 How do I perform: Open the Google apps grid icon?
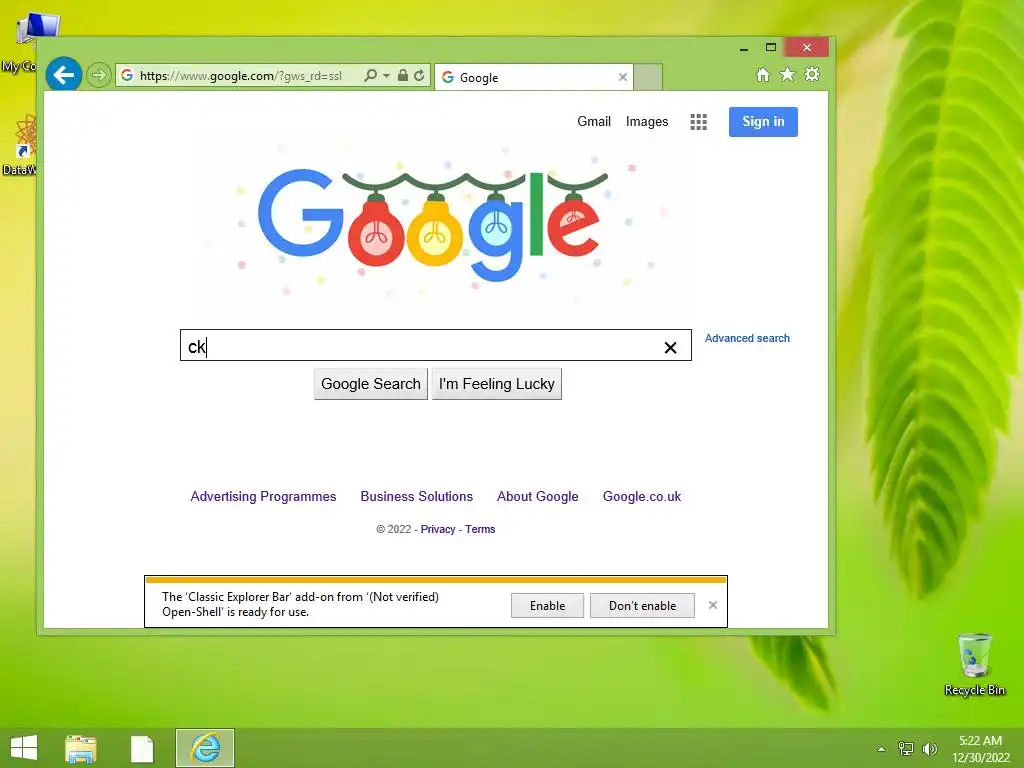point(698,122)
